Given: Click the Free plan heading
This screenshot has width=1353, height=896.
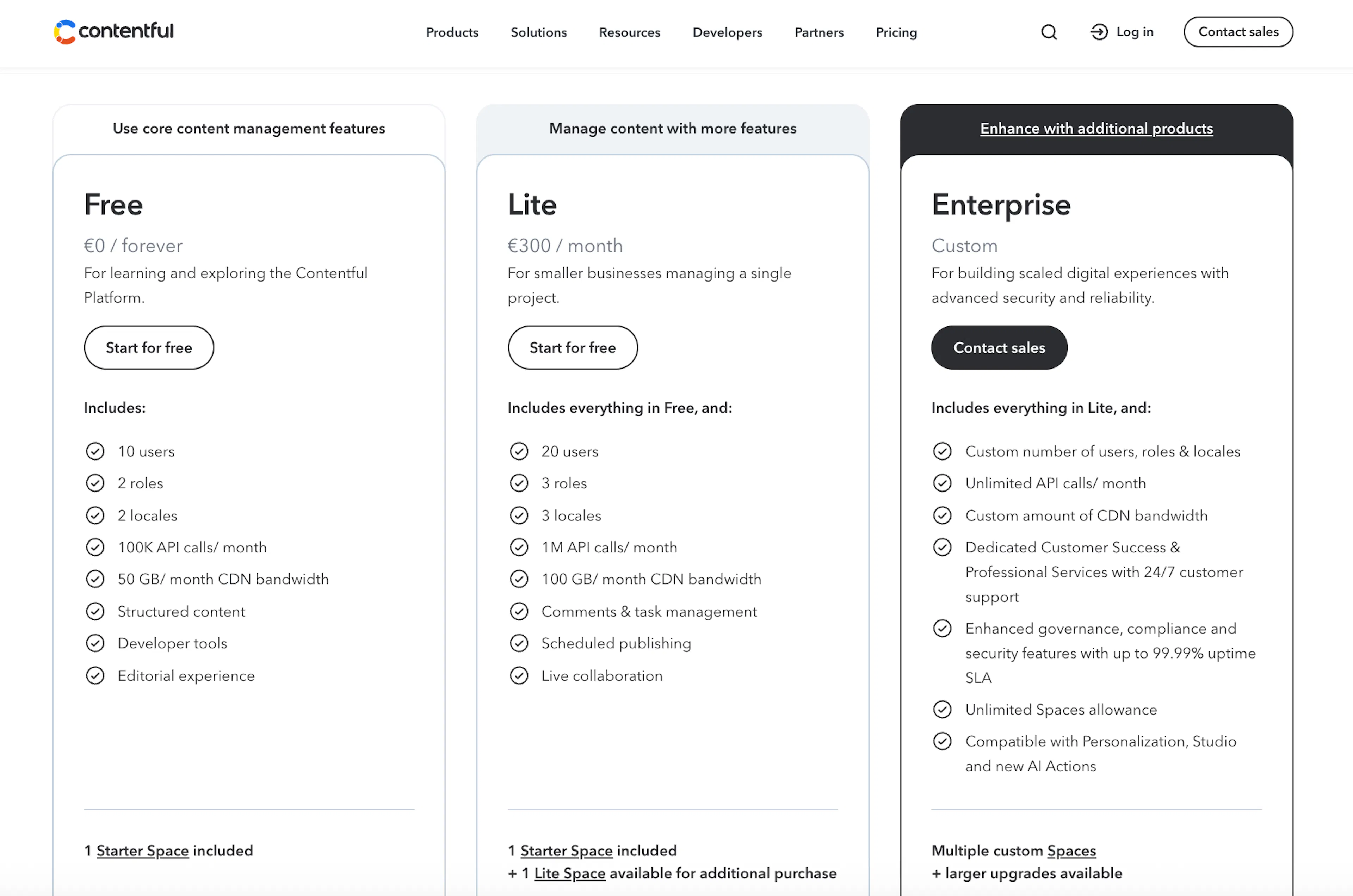Looking at the screenshot, I should [113, 205].
